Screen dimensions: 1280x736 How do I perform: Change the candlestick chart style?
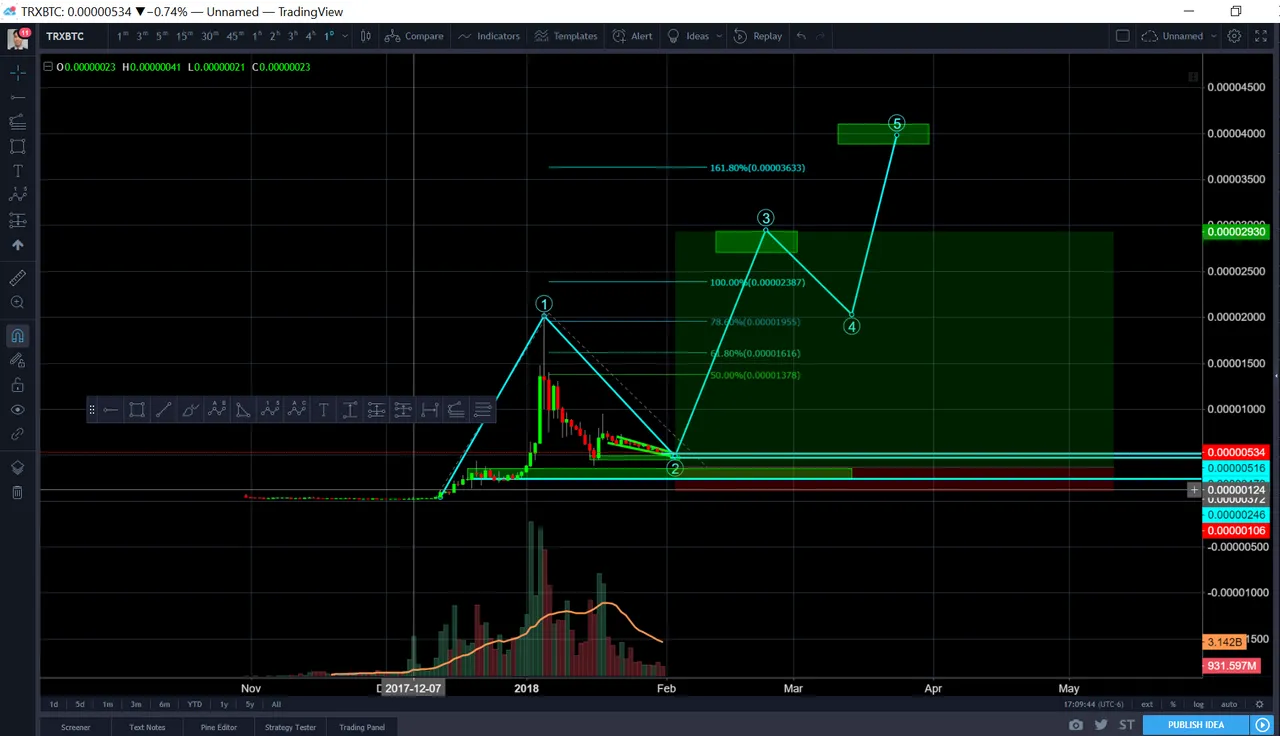tap(366, 36)
